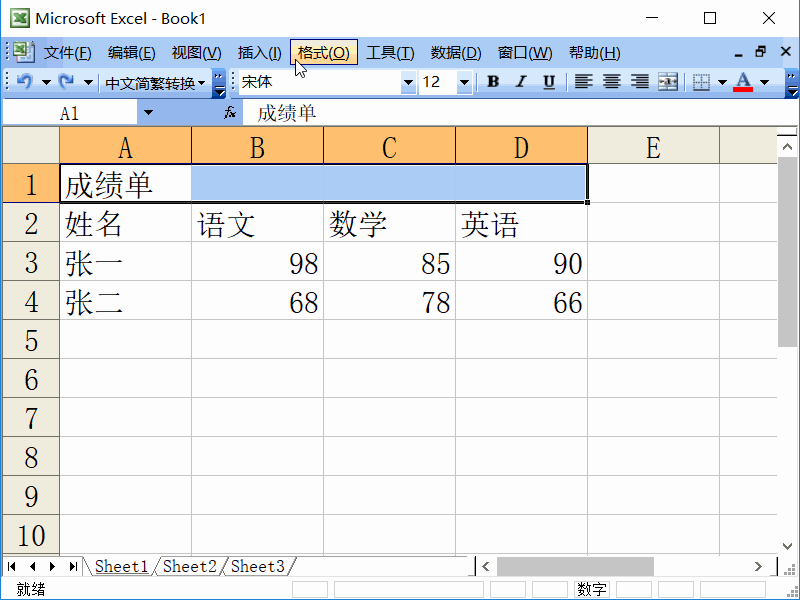
Task: Open the Name Box dropdown
Action: [x=147, y=112]
